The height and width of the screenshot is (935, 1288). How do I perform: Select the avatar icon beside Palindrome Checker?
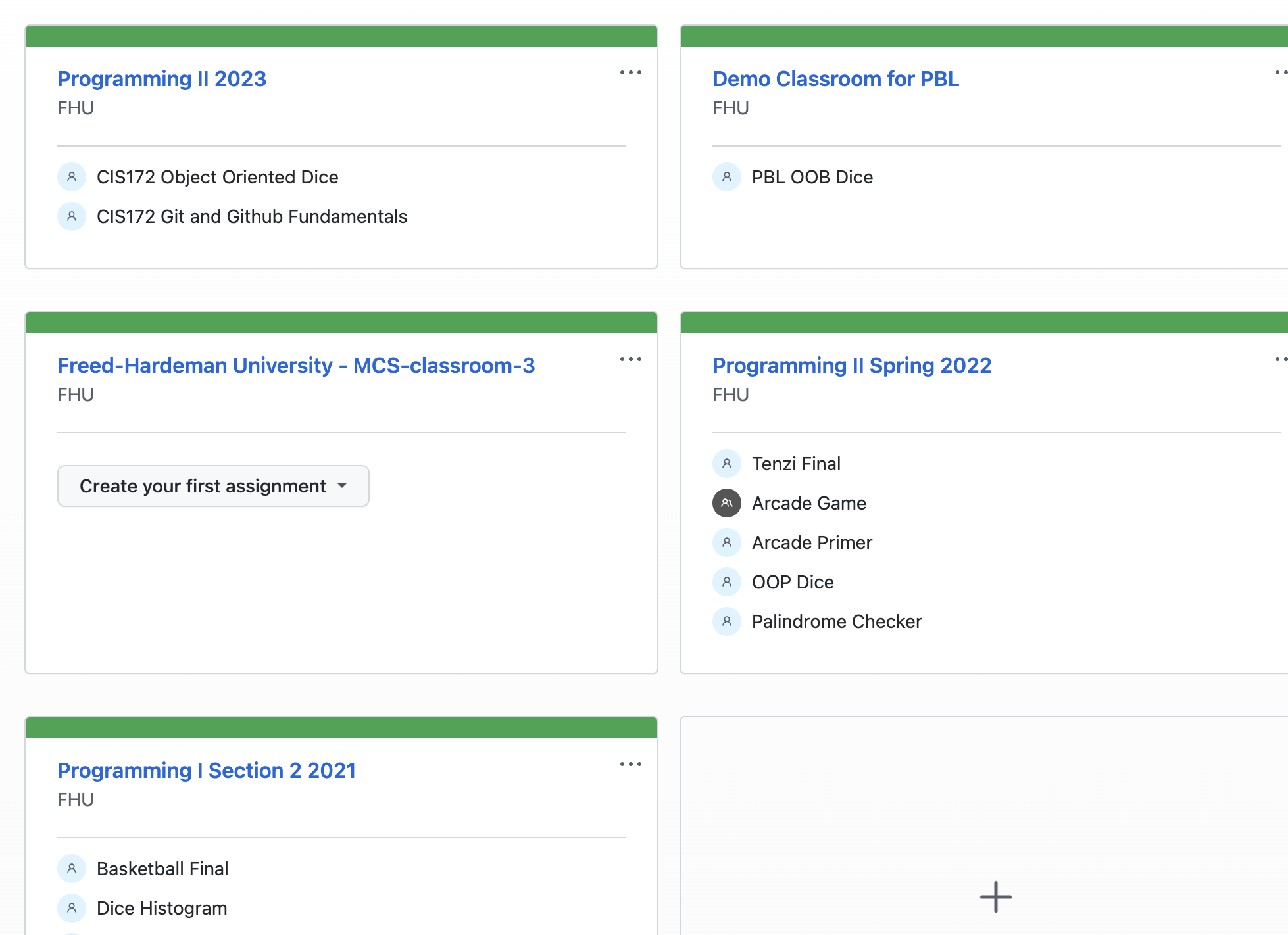[726, 621]
